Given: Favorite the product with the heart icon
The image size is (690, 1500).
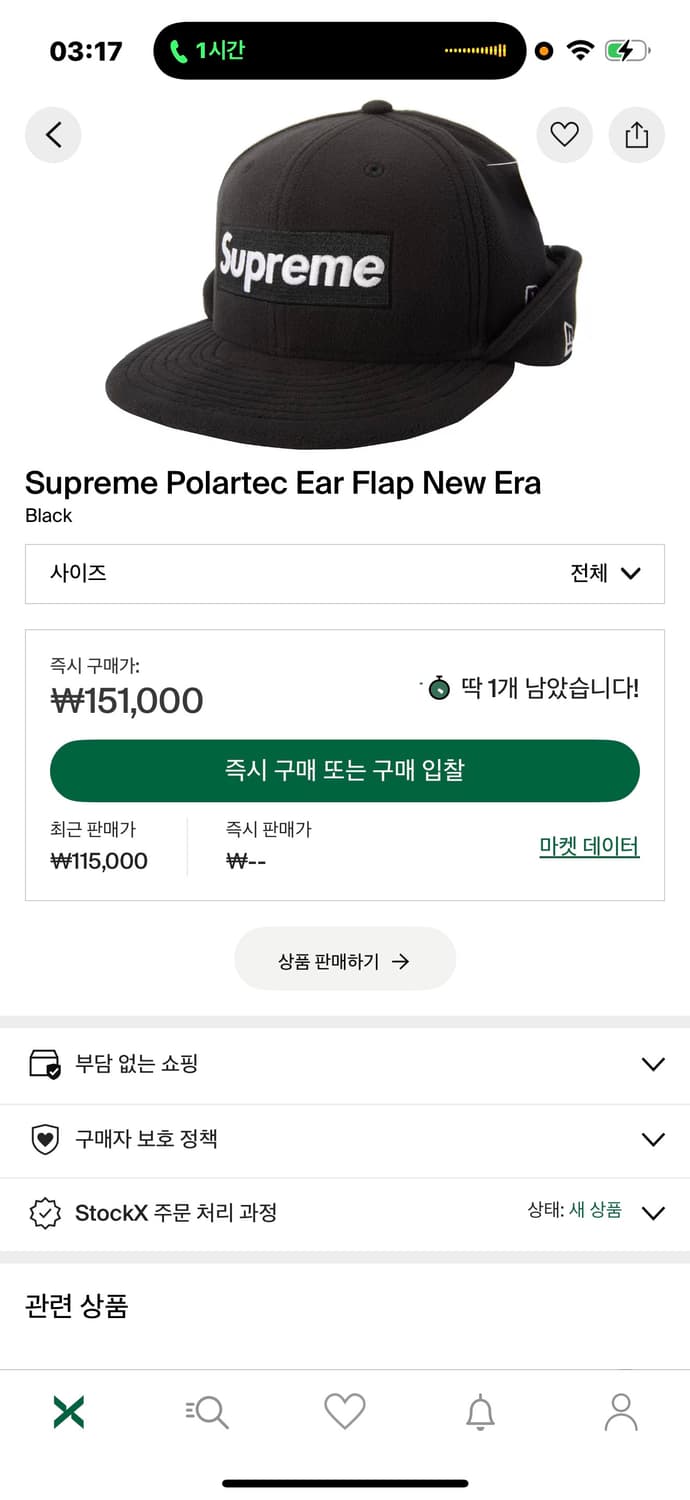Looking at the screenshot, I should (564, 135).
